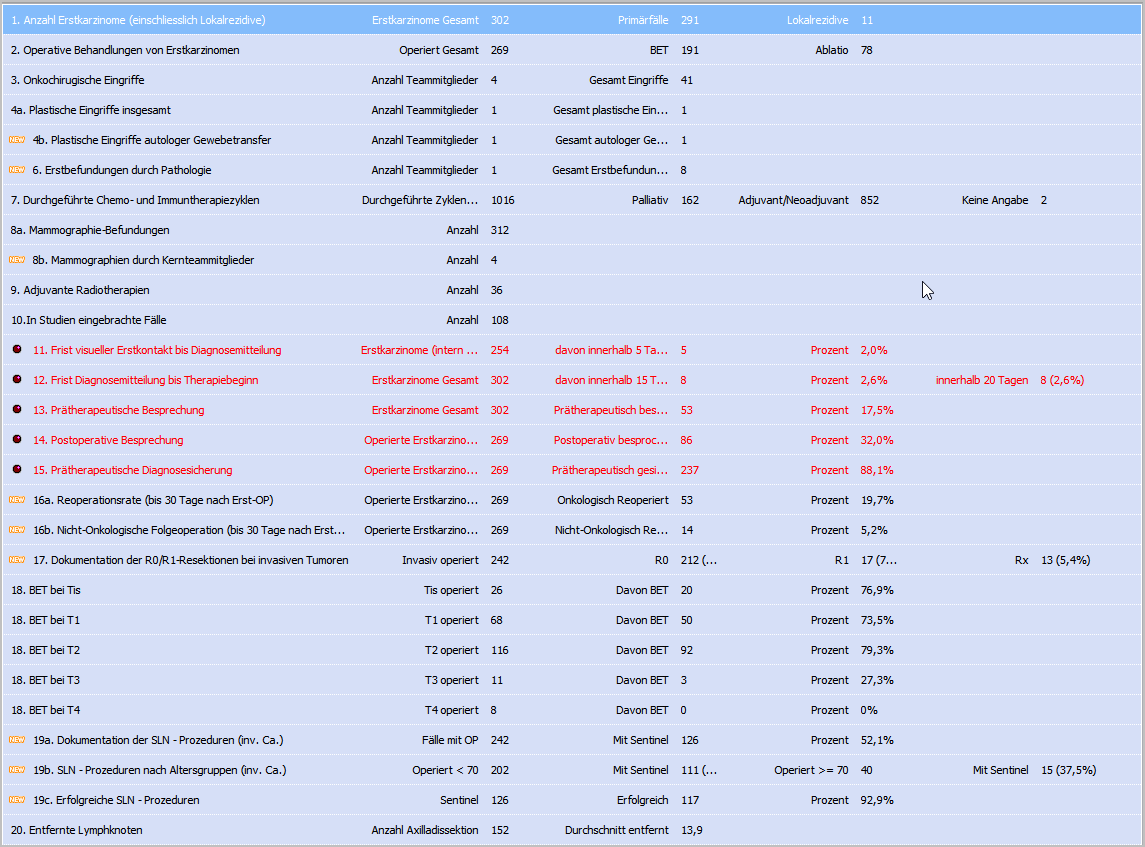Select row 19c. Erfolgreiche SLN - Prozeduren
Screen dimensions: 1145x847
coord(571,800)
